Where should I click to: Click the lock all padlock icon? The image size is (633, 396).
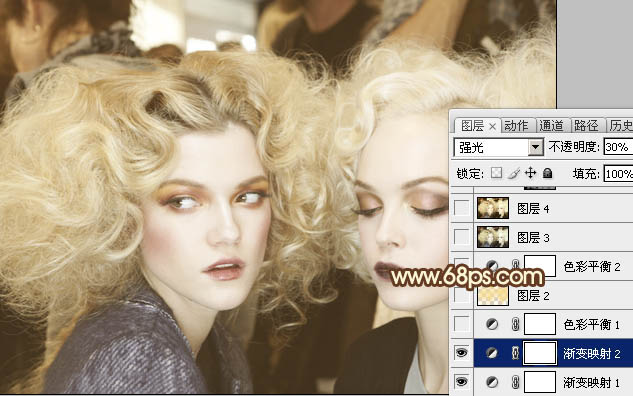tap(547, 173)
